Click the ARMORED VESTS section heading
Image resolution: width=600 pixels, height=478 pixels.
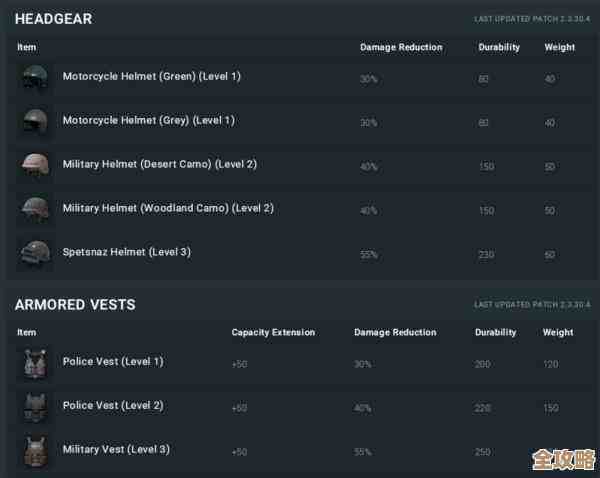(75, 304)
